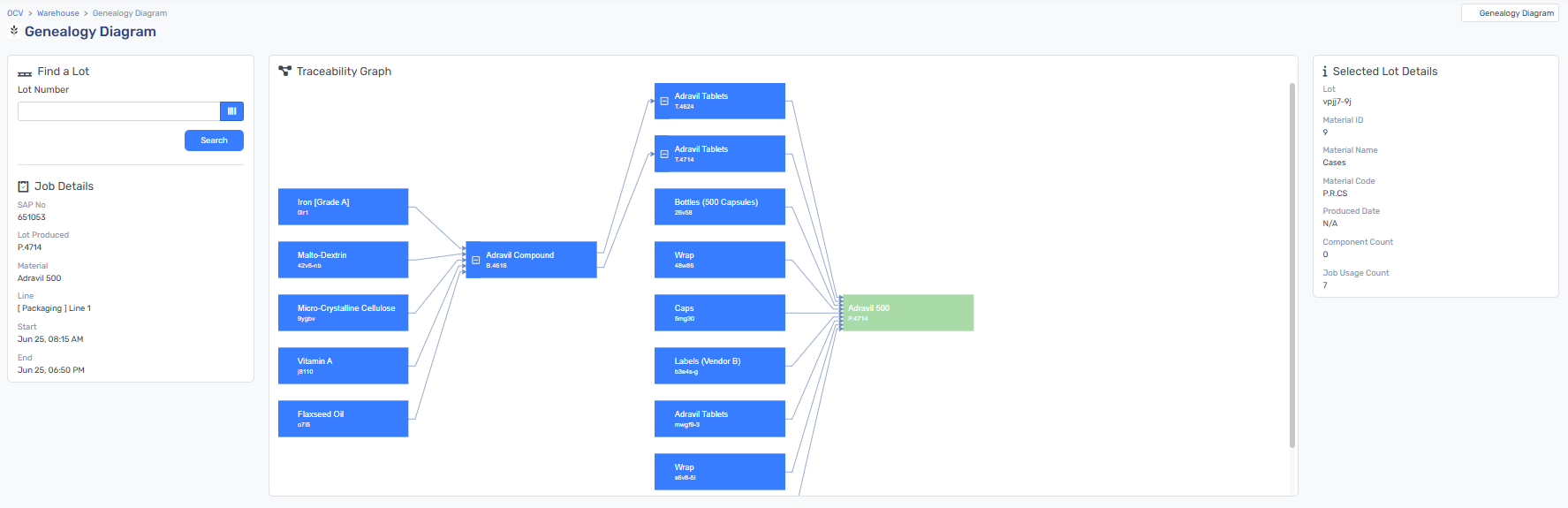Click the Lot value vpjj7-9j

pyautogui.click(x=1337, y=102)
